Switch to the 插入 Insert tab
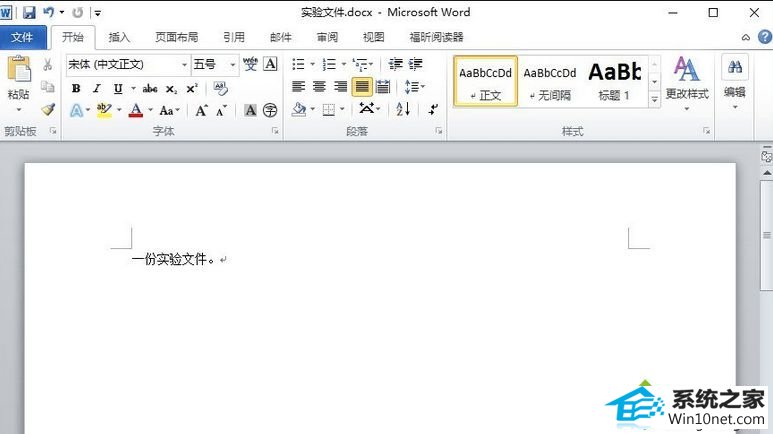 [x=119, y=37]
